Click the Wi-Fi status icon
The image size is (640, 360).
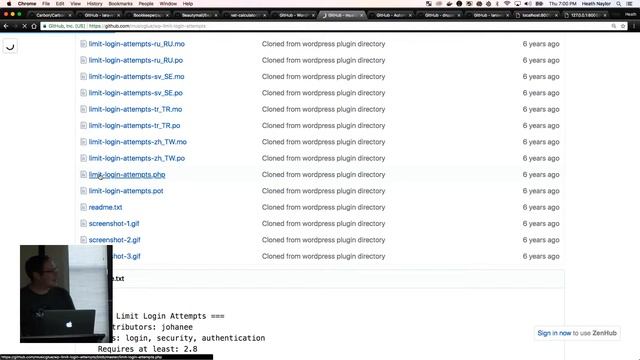(x=507, y=4)
